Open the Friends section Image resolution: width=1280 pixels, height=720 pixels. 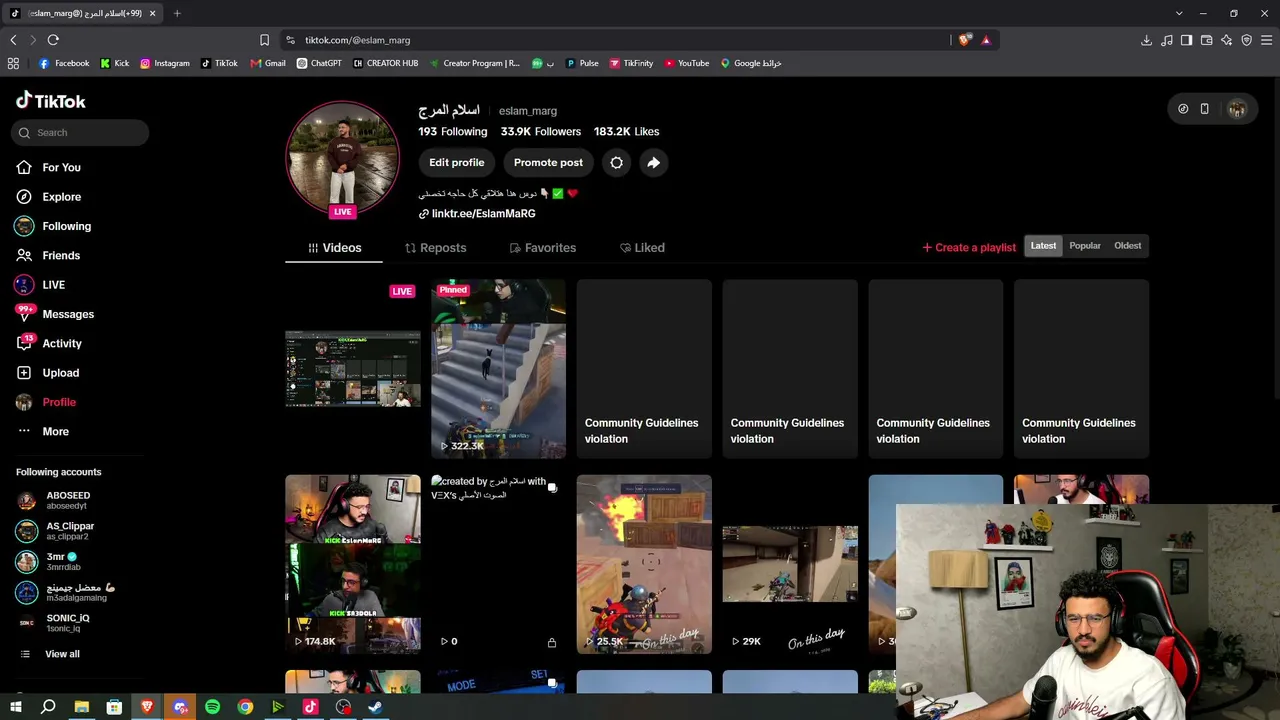pos(61,255)
